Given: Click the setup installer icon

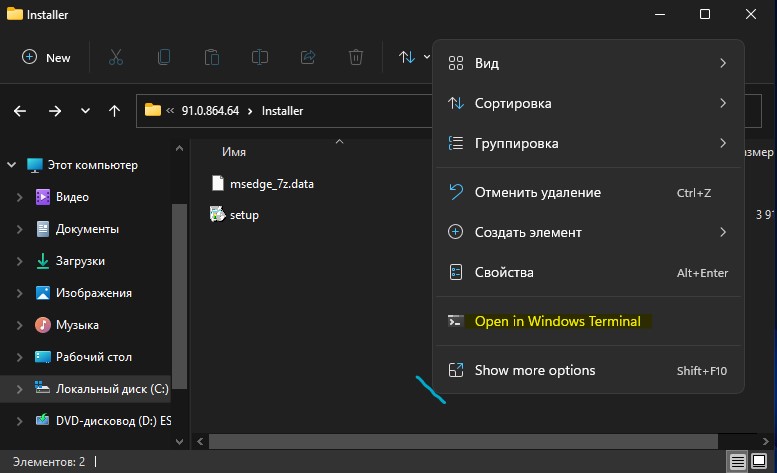Looking at the screenshot, I should pyautogui.click(x=218, y=214).
